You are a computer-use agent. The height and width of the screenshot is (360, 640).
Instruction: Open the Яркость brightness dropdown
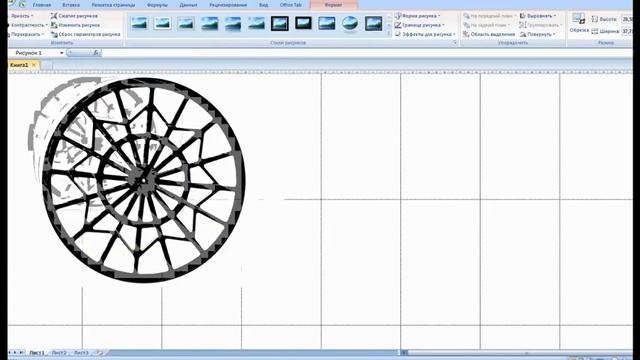coord(22,16)
